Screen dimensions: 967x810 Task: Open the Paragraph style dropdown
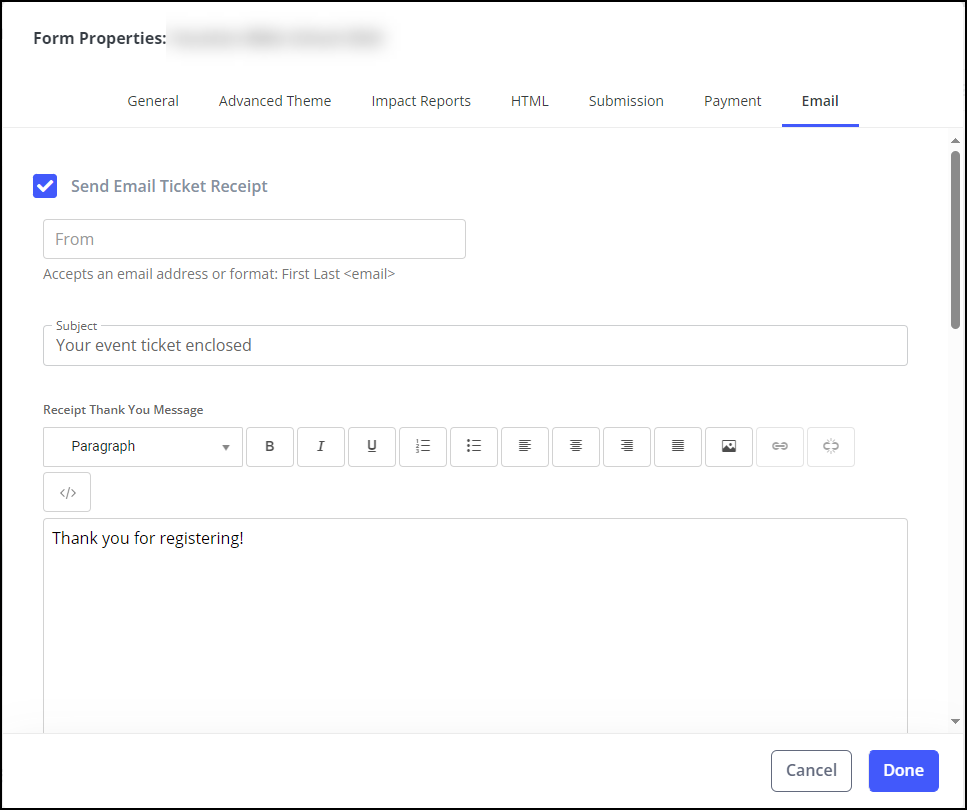[142, 447]
